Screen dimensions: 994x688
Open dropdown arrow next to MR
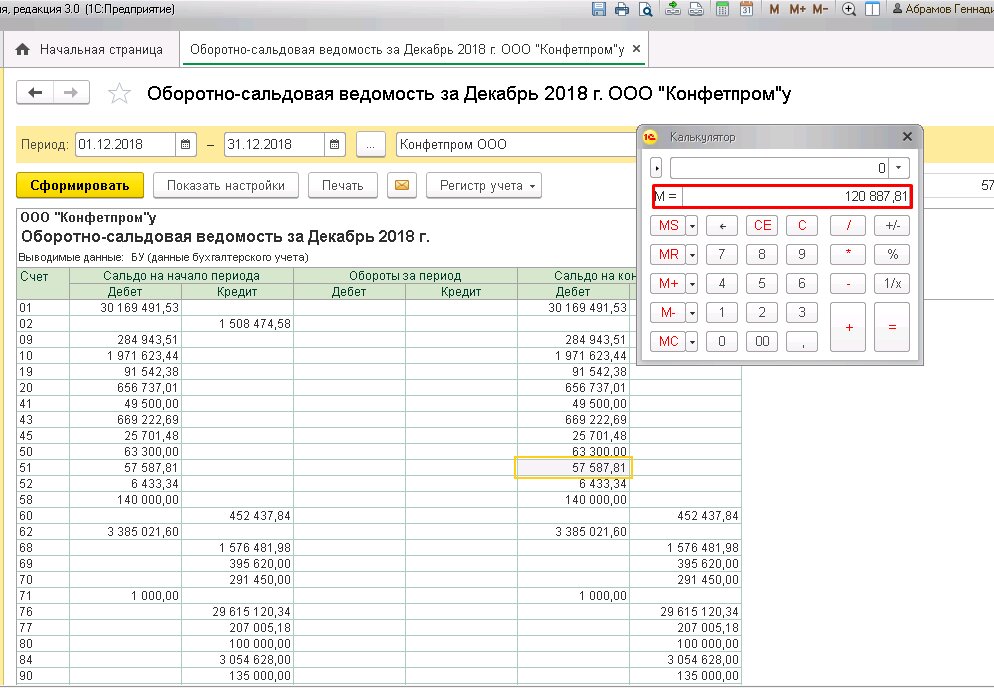point(692,254)
